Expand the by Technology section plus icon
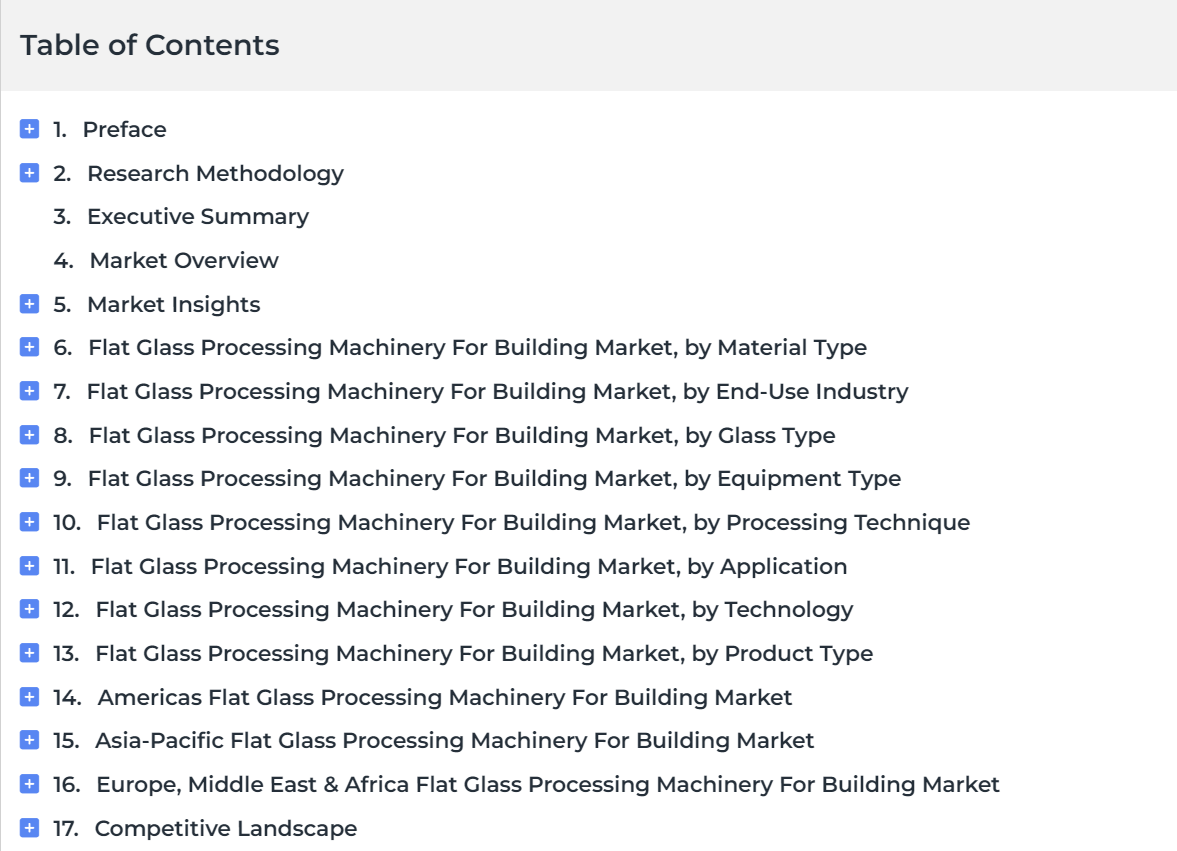The image size is (1177, 851). (29, 609)
